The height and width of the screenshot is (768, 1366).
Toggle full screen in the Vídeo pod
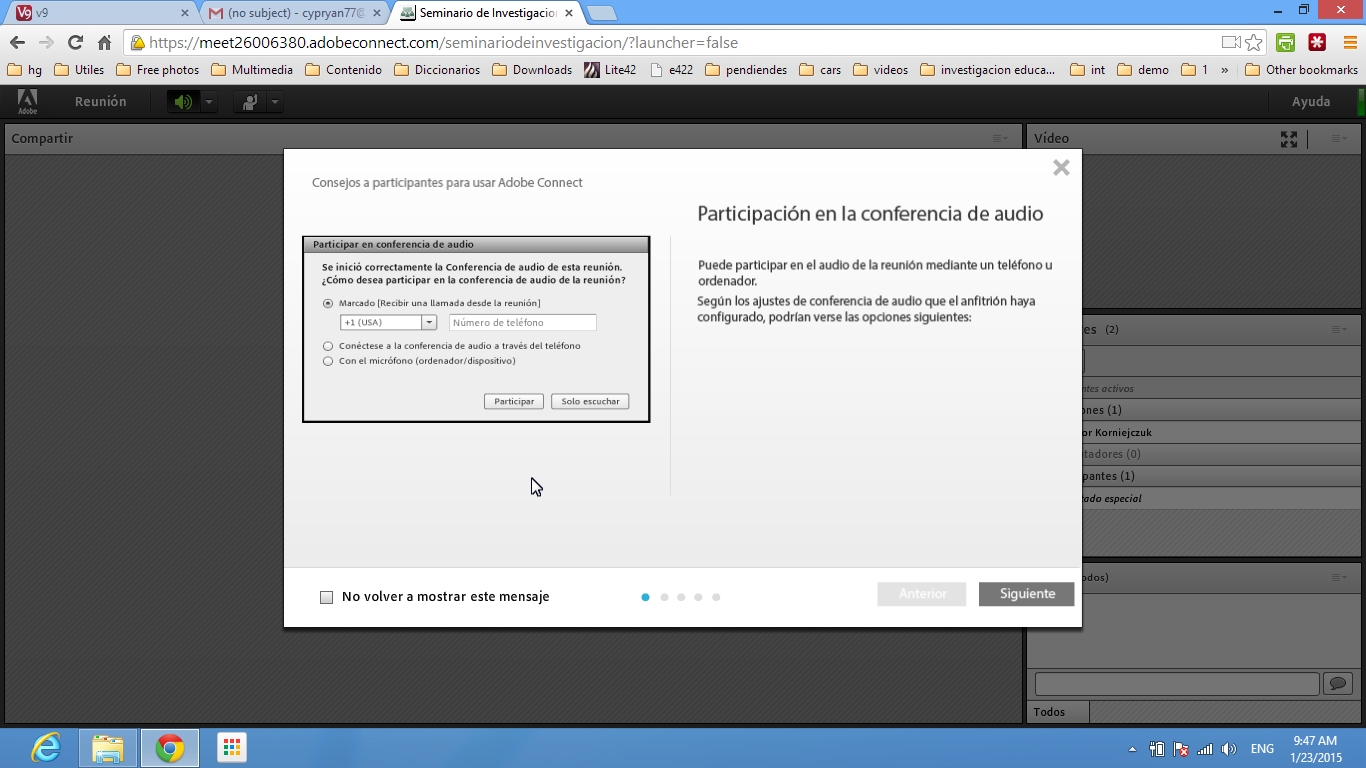1289,139
